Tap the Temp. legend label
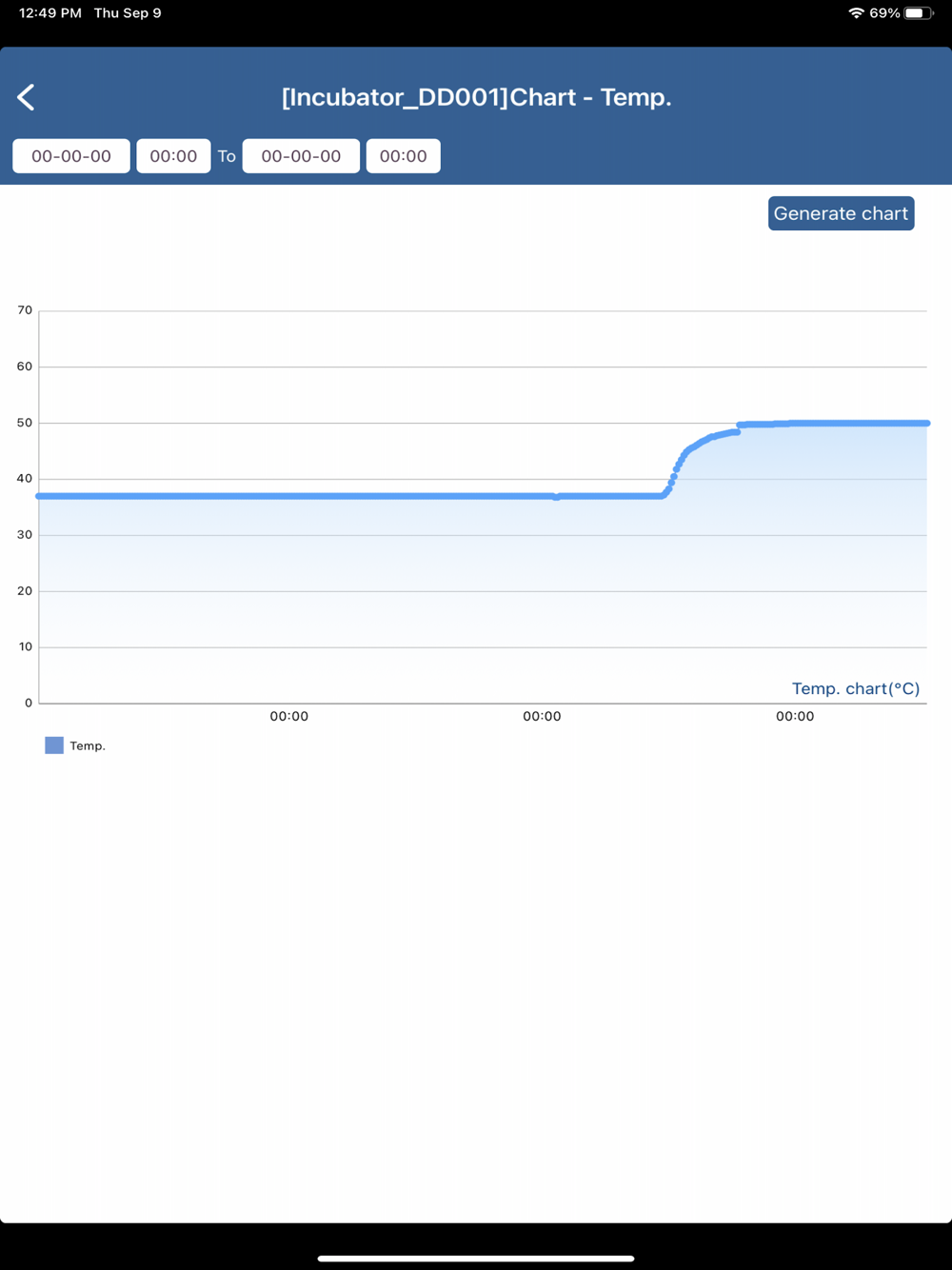The image size is (952, 1270). 88,746
